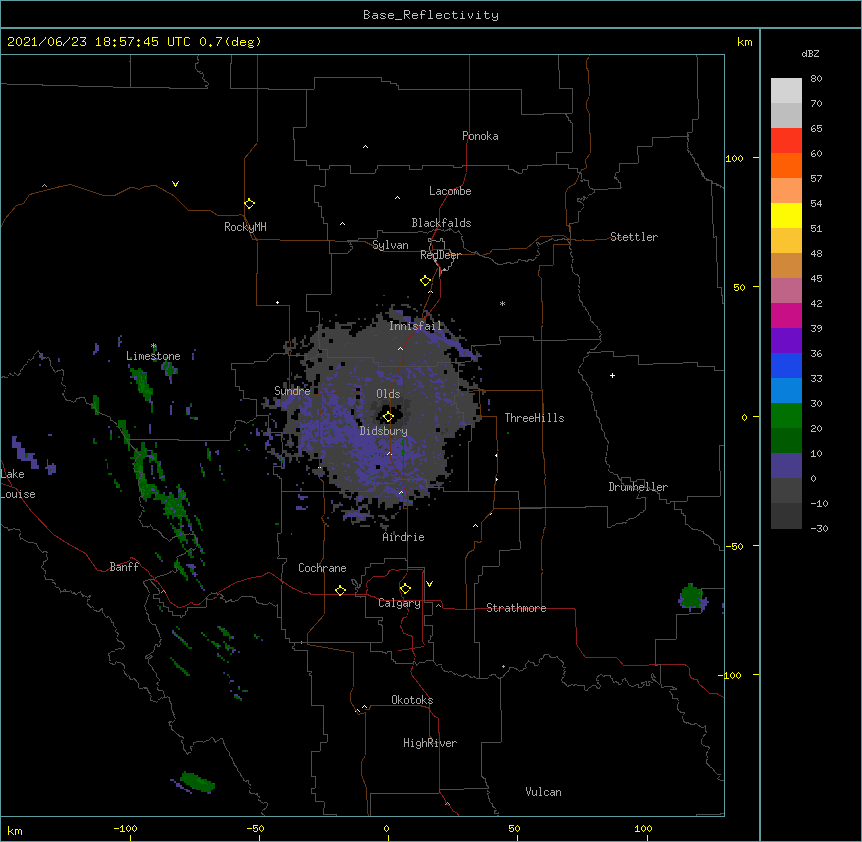This screenshot has width=862, height=842.
Task: Click the Drumheller label
Action: coord(638,487)
